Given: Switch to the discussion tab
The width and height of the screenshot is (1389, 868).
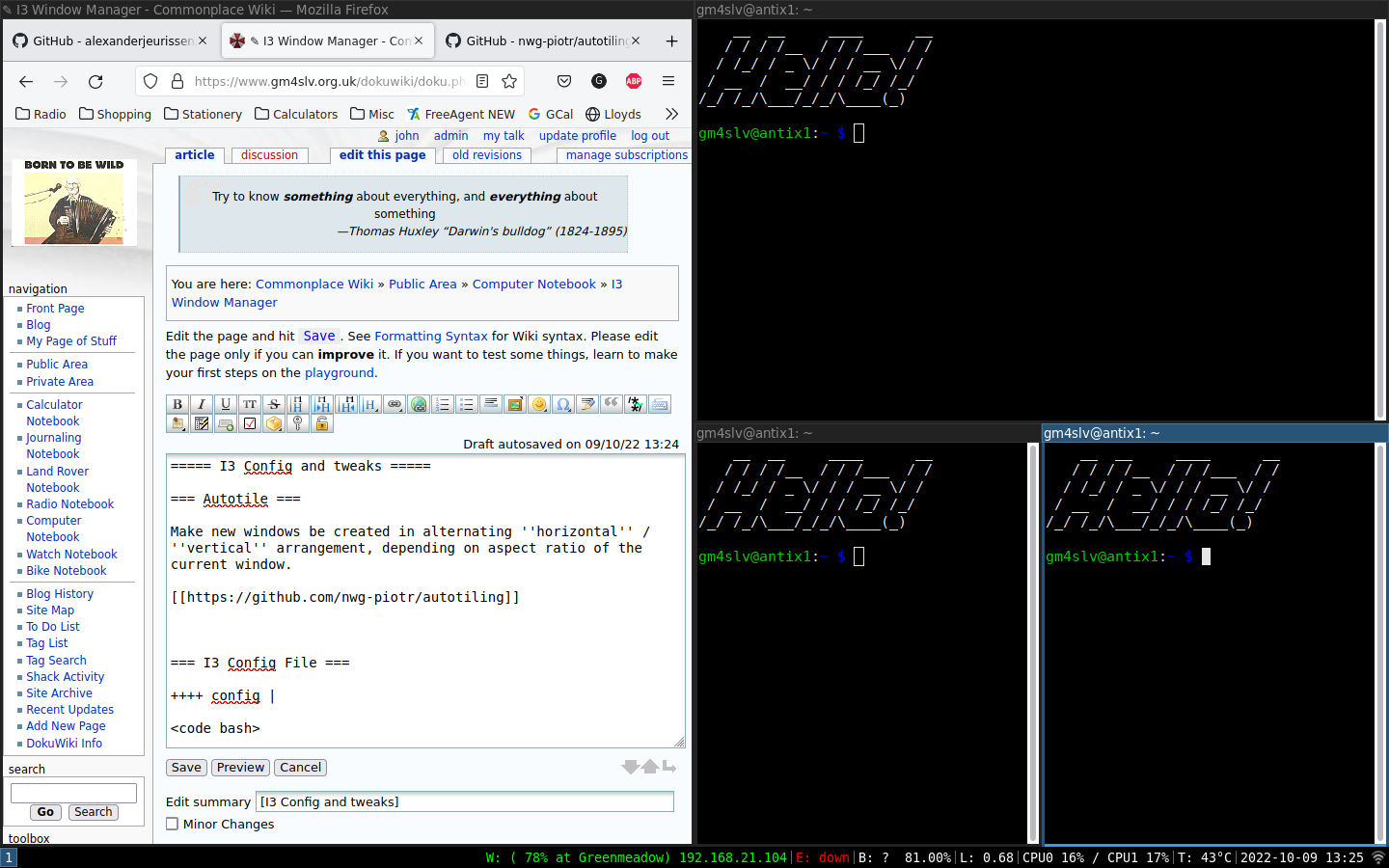Looking at the screenshot, I should (x=268, y=154).
